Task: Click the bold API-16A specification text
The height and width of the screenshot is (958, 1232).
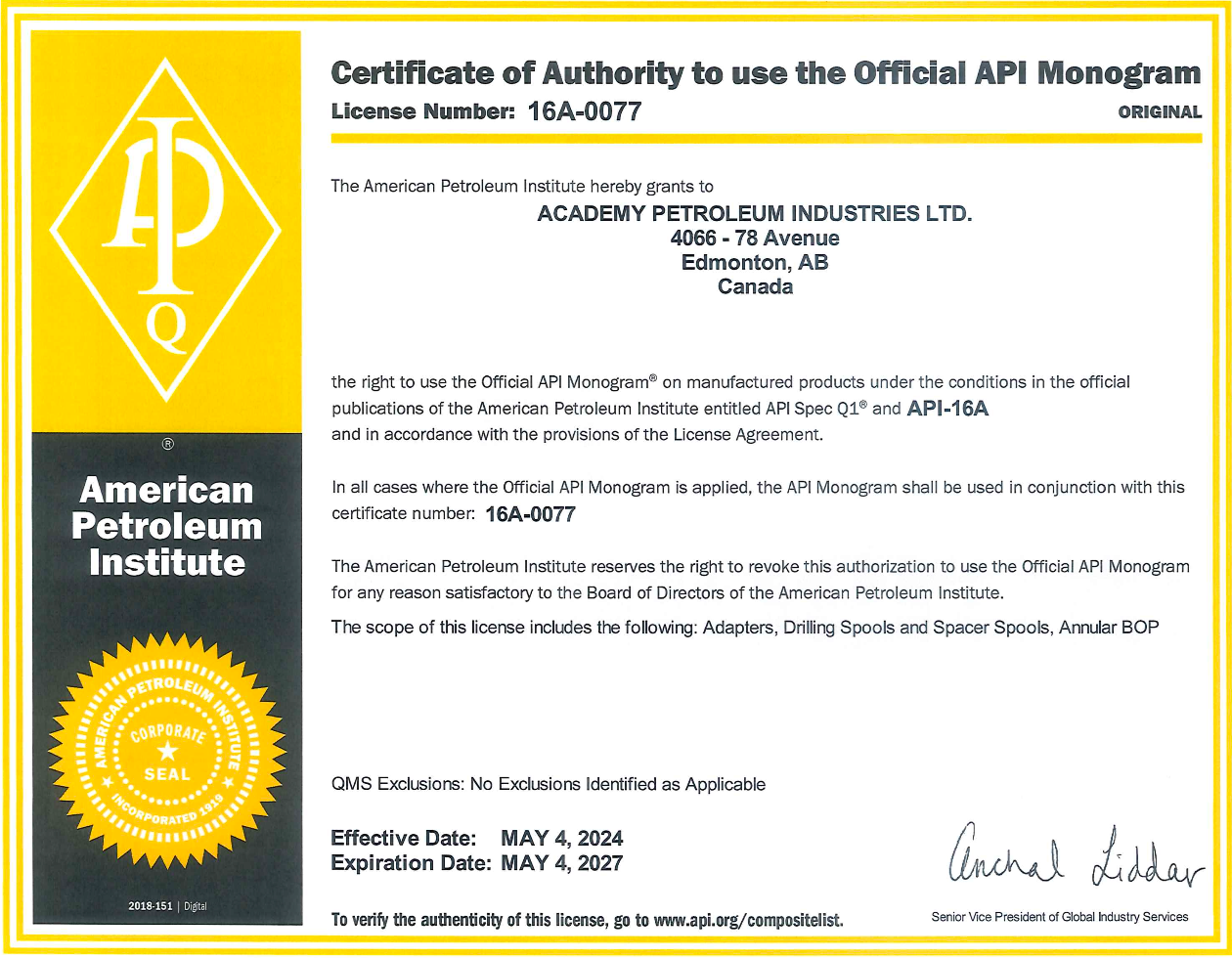Action: [x=948, y=410]
